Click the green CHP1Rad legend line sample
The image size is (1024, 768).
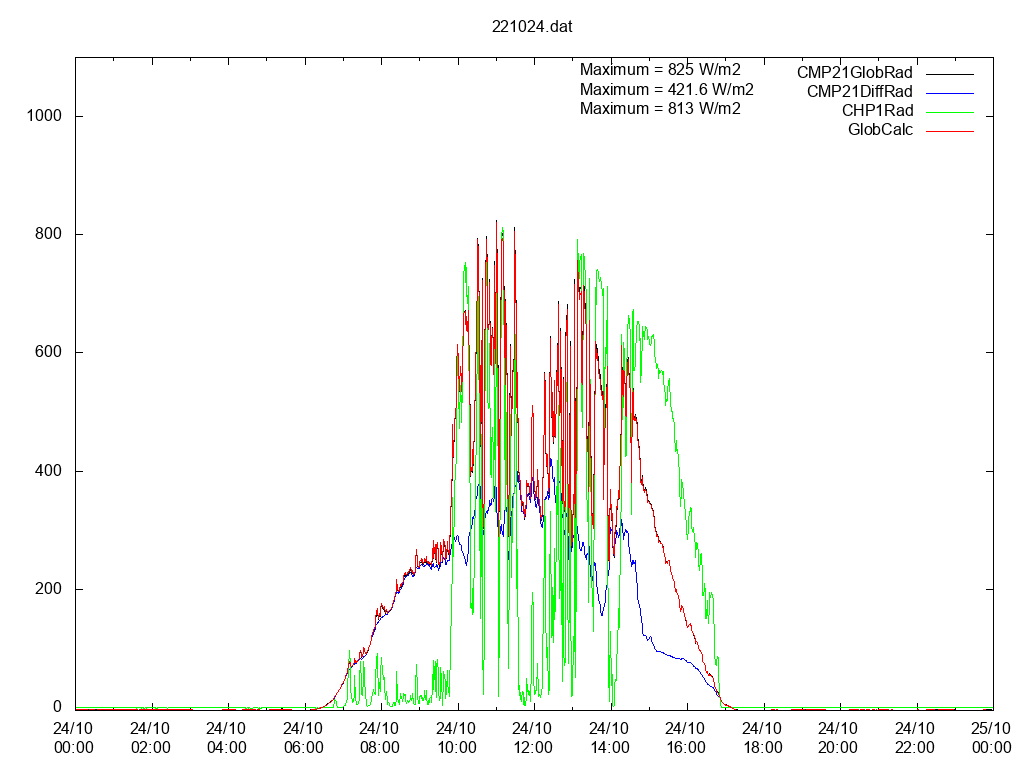tap(950, 112)
